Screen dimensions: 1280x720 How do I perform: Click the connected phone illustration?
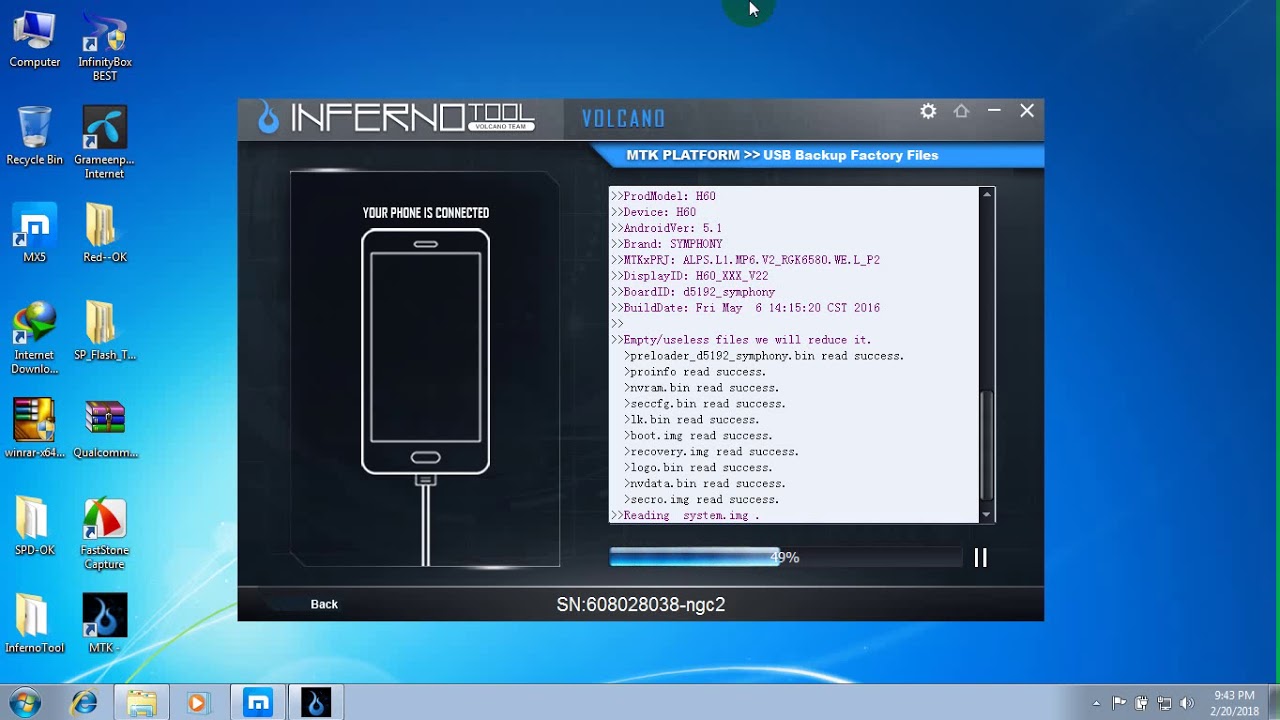pos(425,352)
